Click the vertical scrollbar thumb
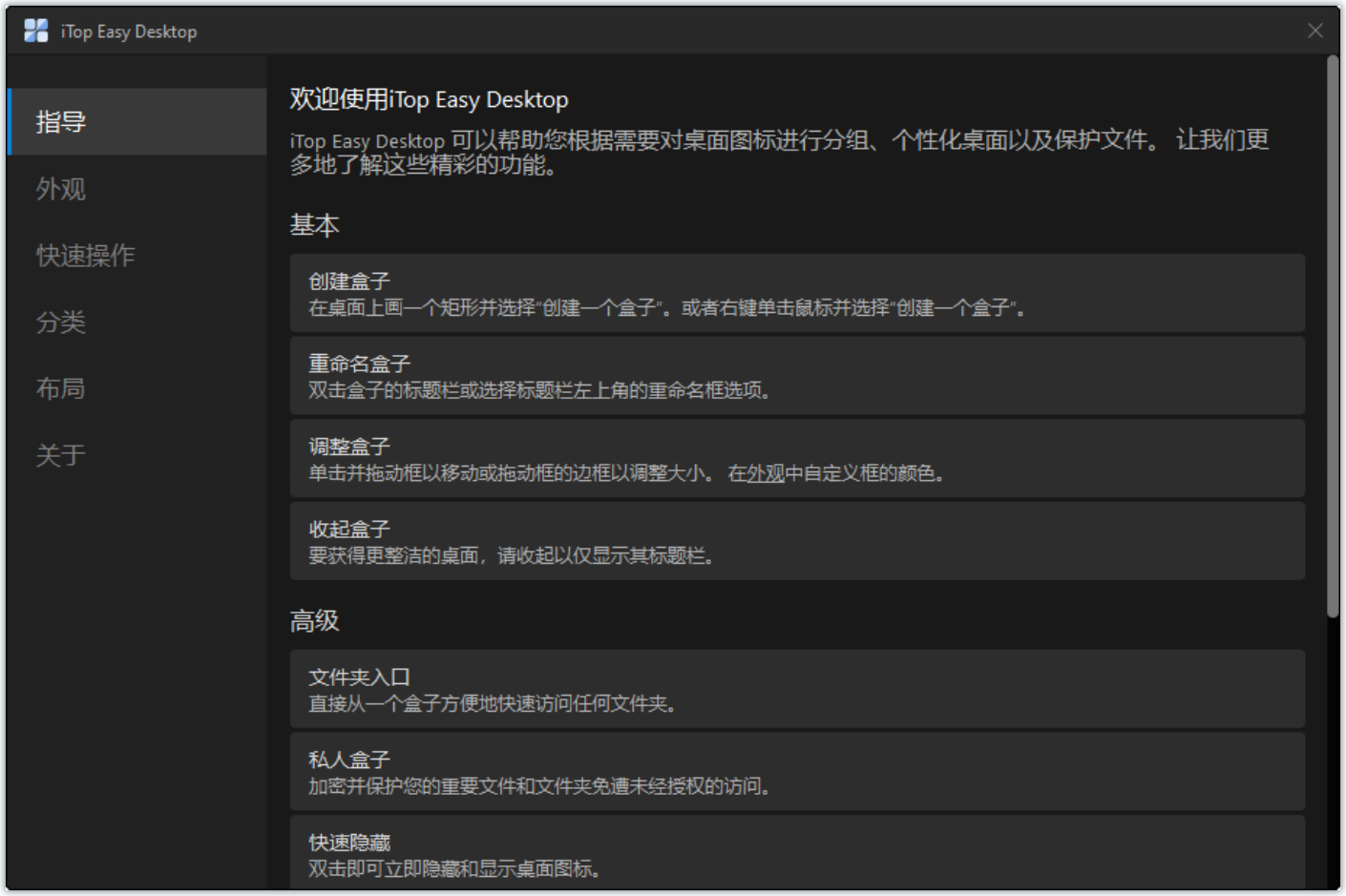This screenshot has height=896, width=1346. point(1333,337)
